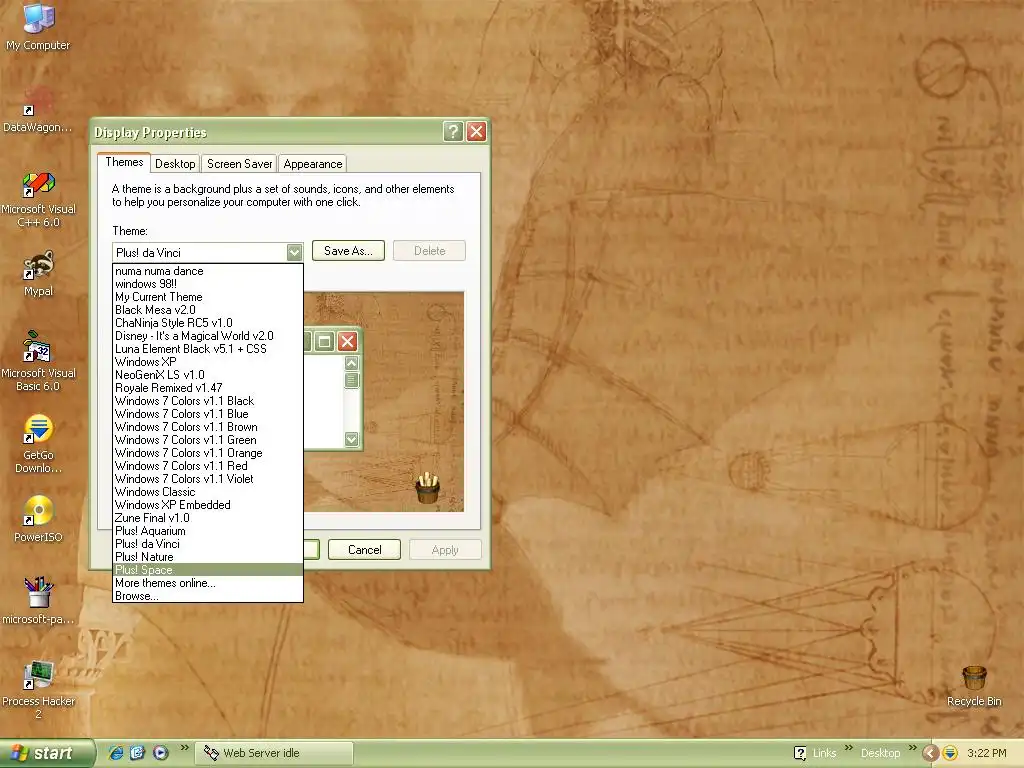Launch Windows Media Player from Quick Launch

click(x=160, y=753)
